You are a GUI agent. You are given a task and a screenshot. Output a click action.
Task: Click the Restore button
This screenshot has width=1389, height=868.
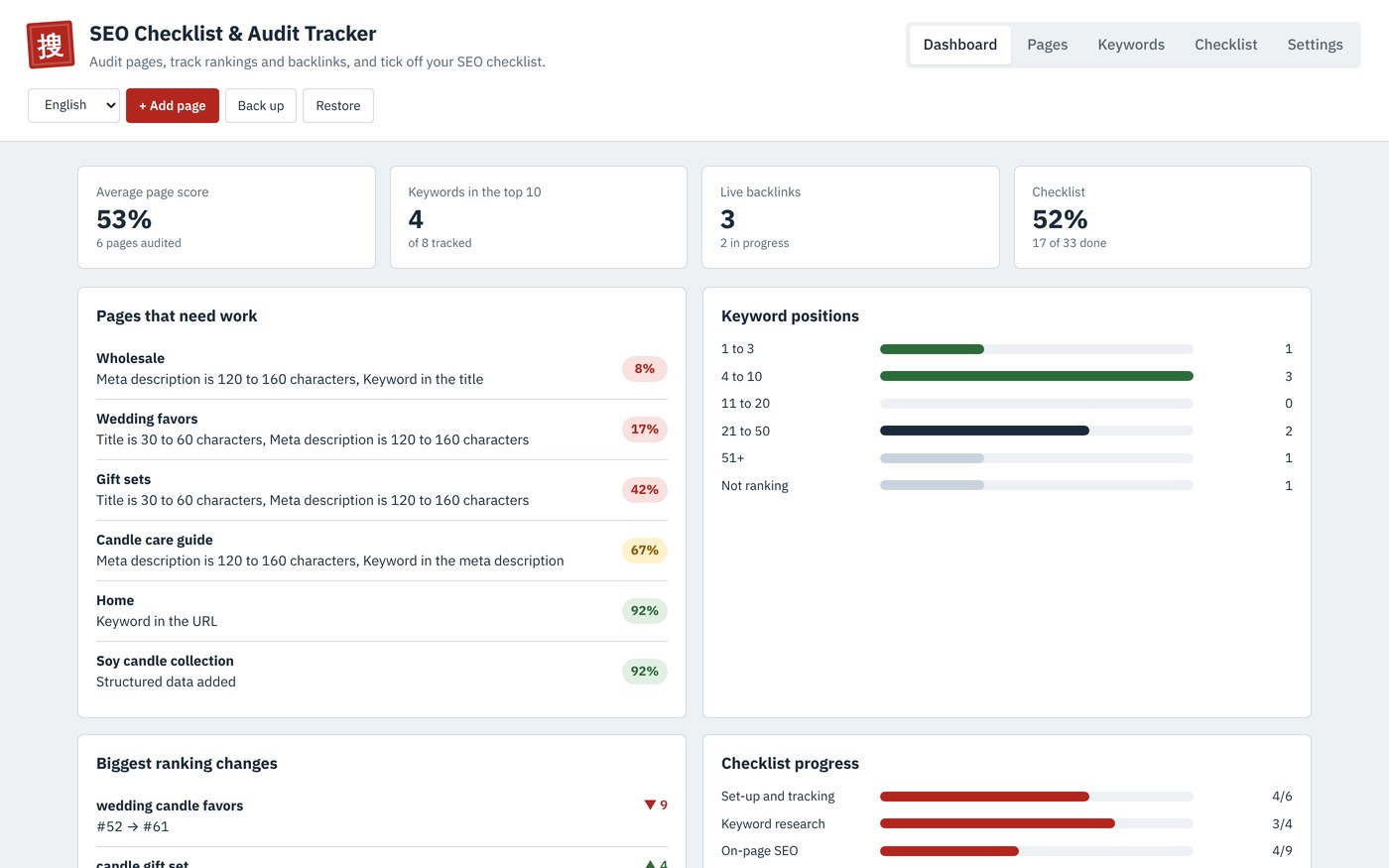click(x=338, y=105)
